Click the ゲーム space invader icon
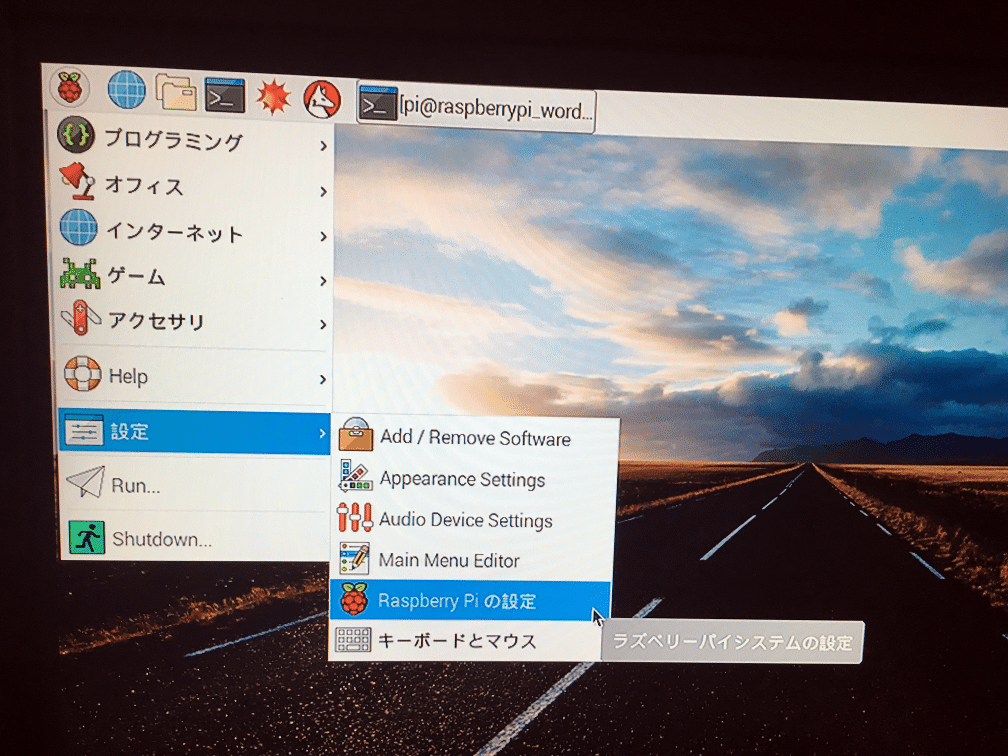The width and height of the screenshot is (1008, 756). click(80, 273)
